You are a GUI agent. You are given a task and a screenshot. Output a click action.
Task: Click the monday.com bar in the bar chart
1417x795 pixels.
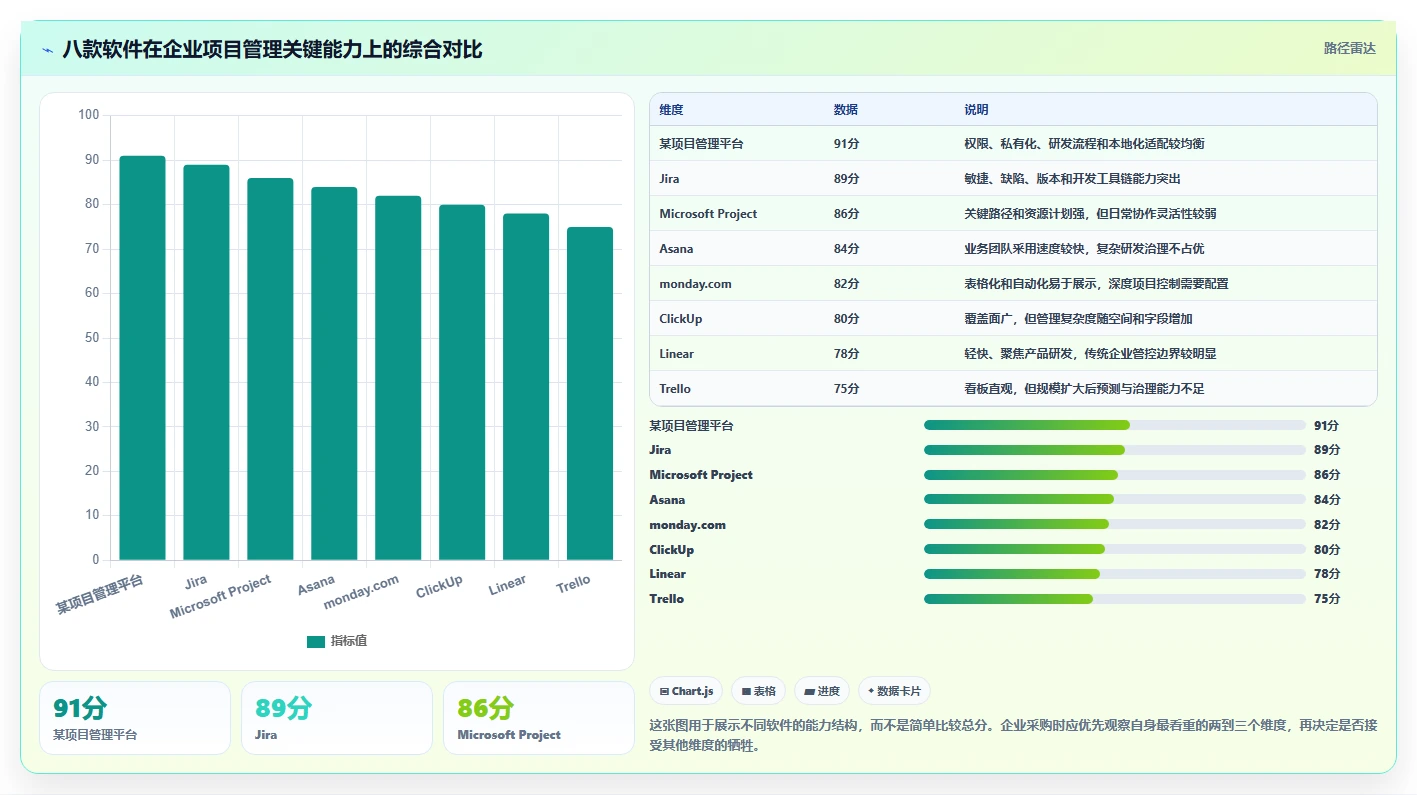click(398, 378)
